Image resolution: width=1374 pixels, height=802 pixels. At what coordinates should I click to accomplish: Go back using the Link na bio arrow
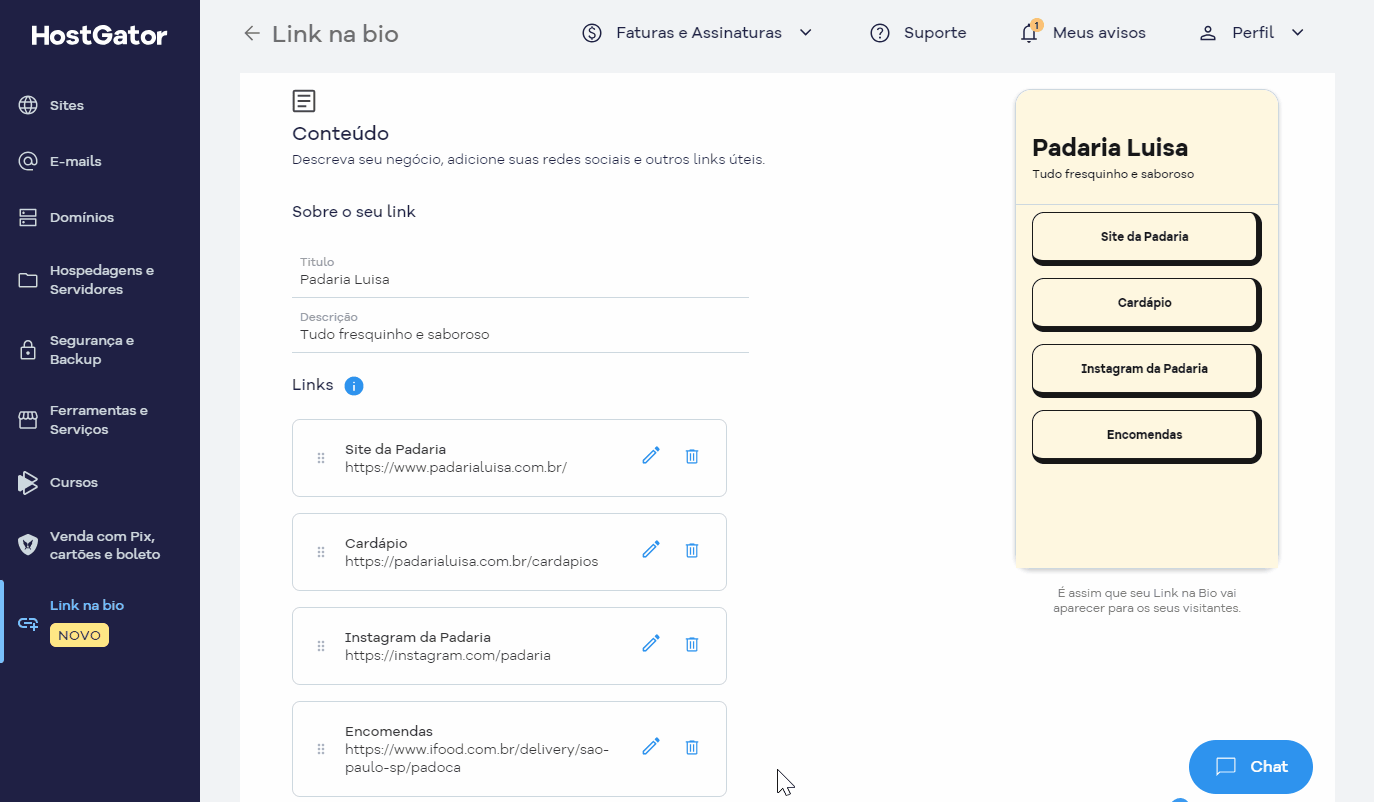(x=252, y=33)
